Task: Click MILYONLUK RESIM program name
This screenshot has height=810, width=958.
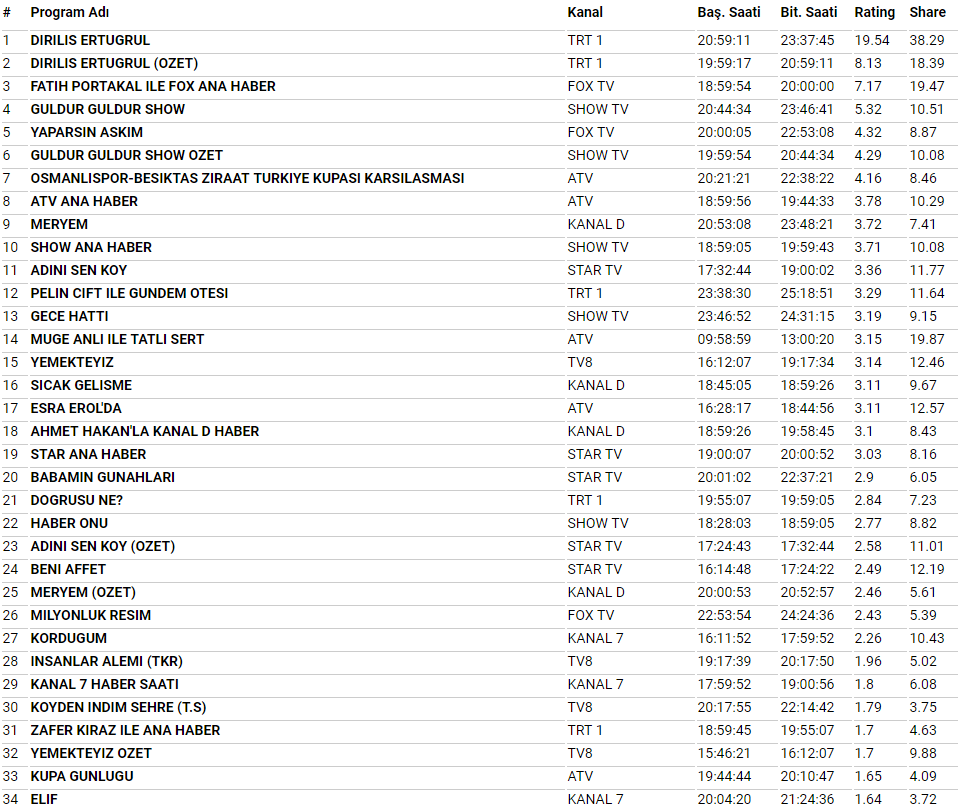Action: click(x=91, y=615)
